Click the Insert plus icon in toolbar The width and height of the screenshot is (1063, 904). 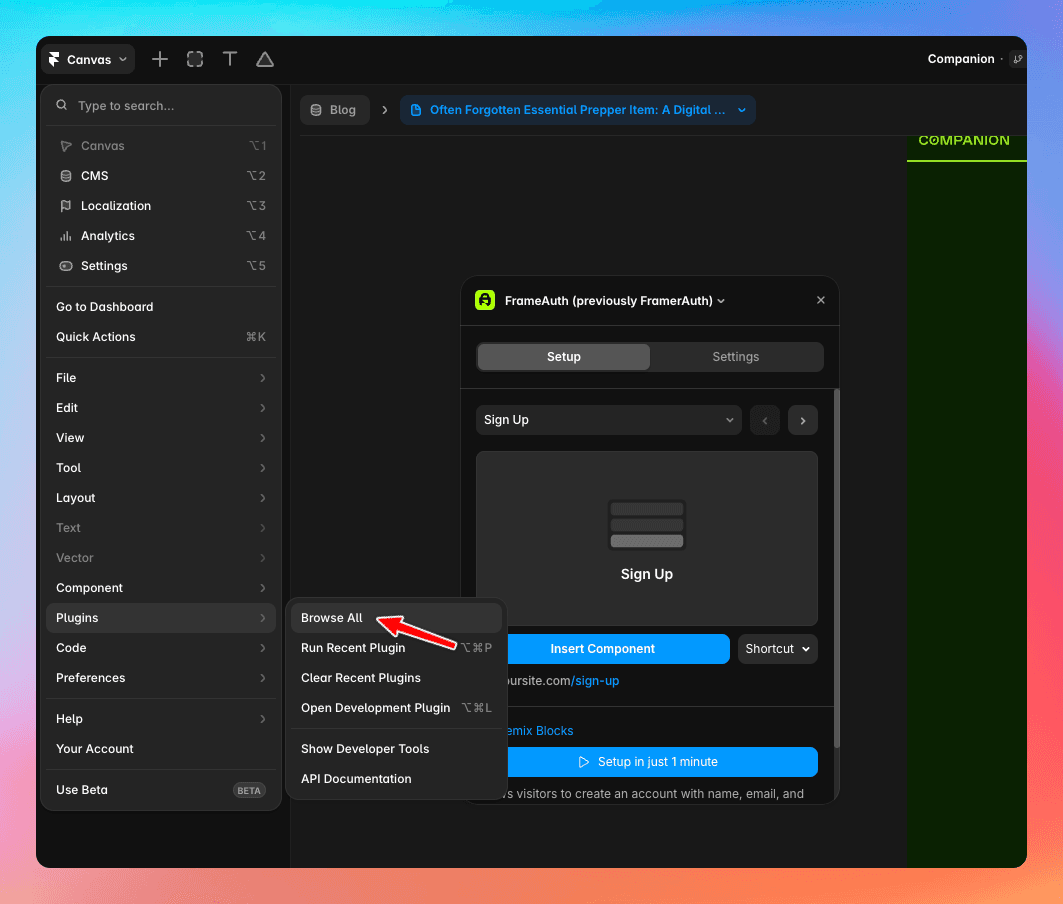coord(160,59)
